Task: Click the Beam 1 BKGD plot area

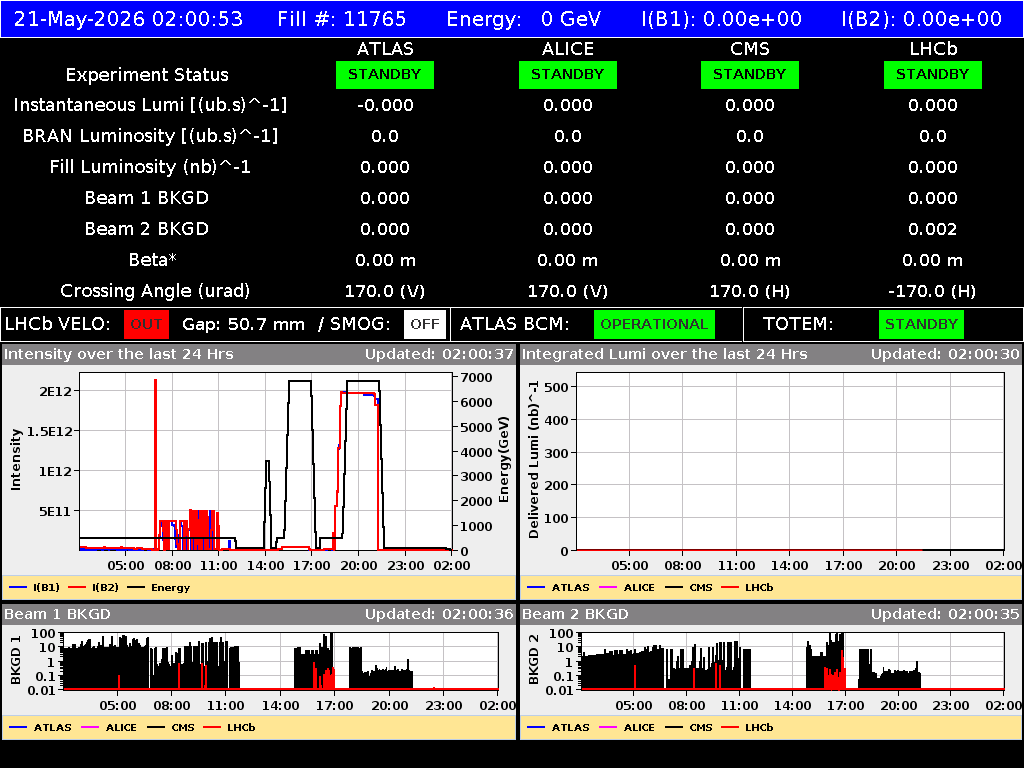Action: pyautogui.click(x=281, y=661)
